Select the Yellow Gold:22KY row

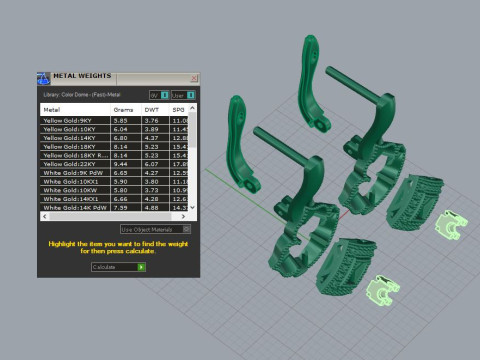click(114, 164)
